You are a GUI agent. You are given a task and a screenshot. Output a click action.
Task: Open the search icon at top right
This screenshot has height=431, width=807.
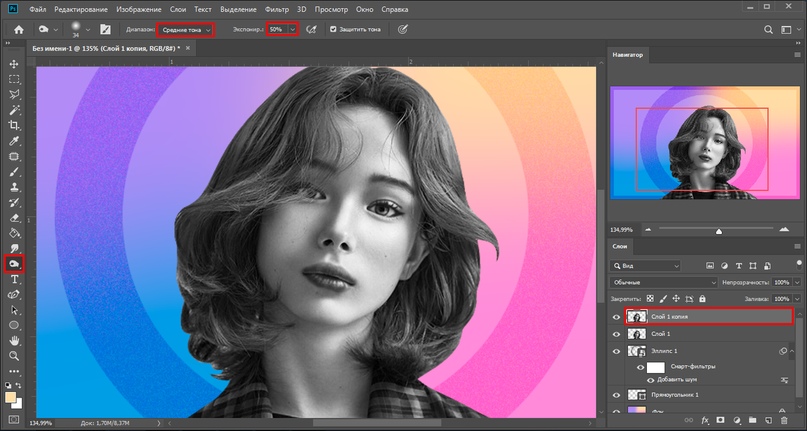tap(768, 30)
